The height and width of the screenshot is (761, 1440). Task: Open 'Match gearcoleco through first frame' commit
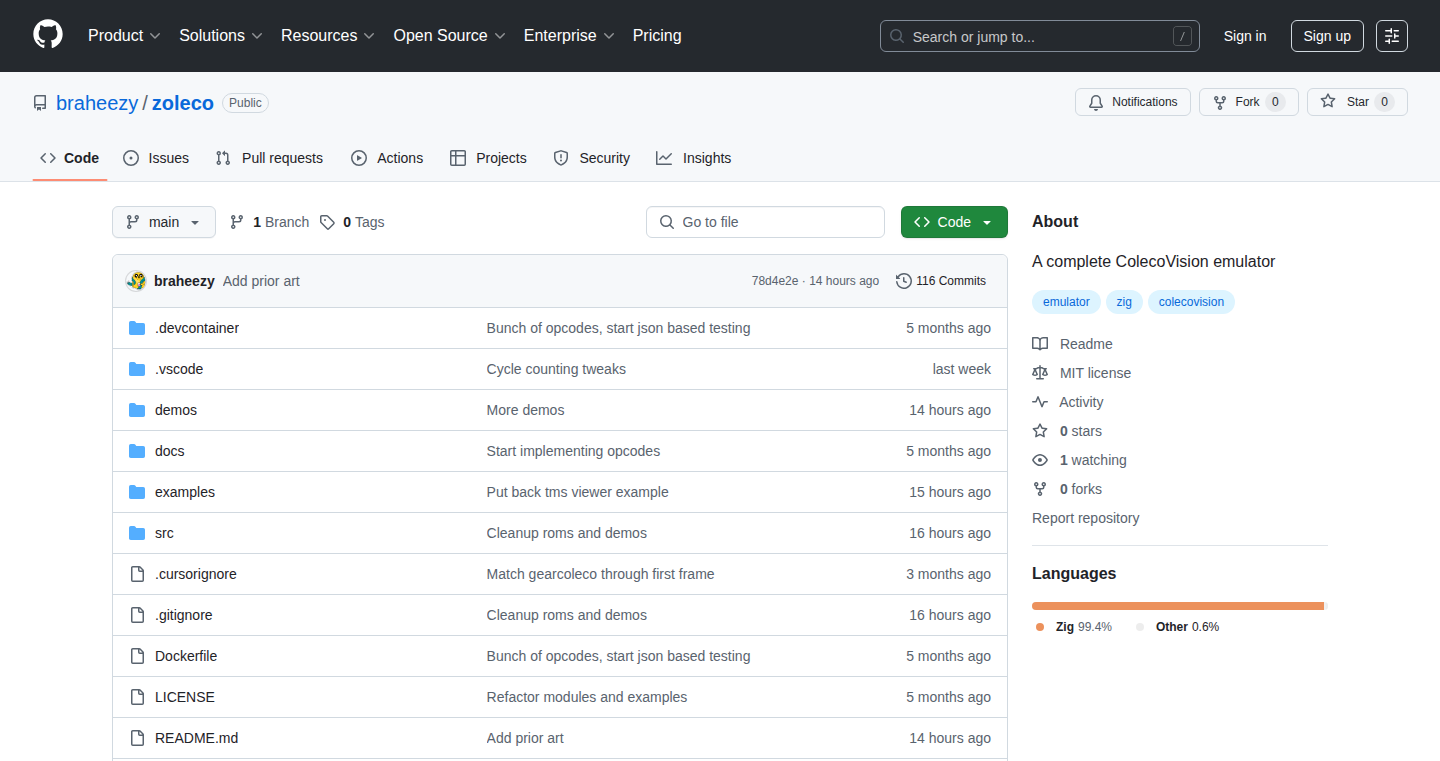pyautogui.click(x=600, y=574)
